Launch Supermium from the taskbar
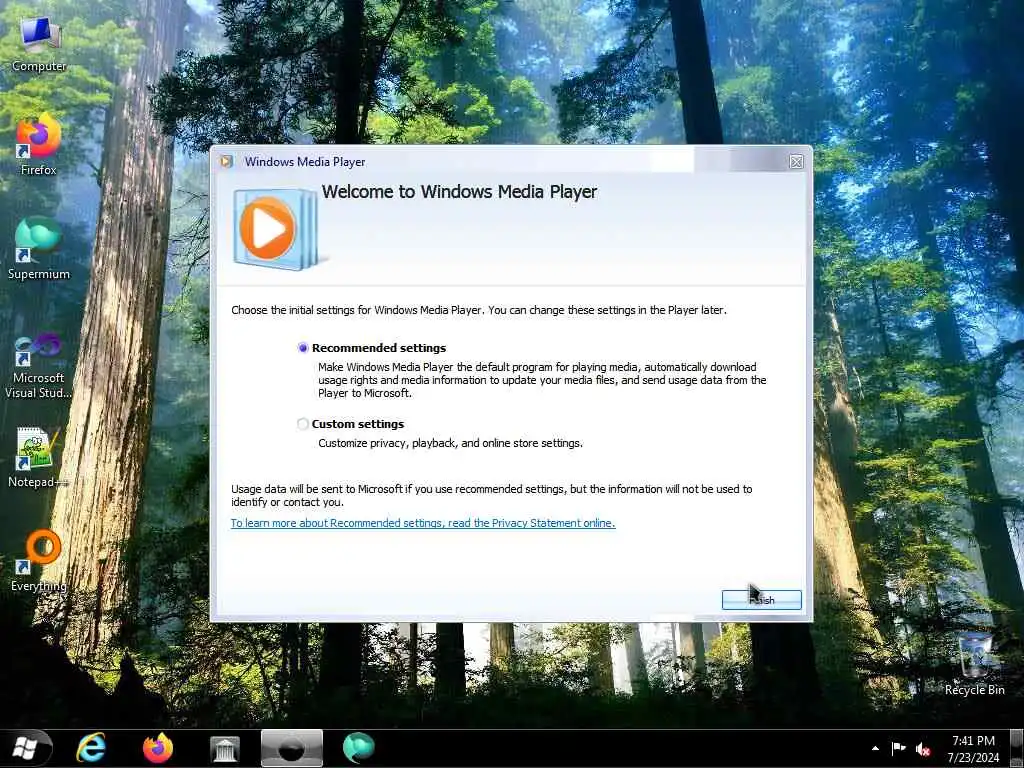The width and height of the screenshot is (1024, 768). 359,748
